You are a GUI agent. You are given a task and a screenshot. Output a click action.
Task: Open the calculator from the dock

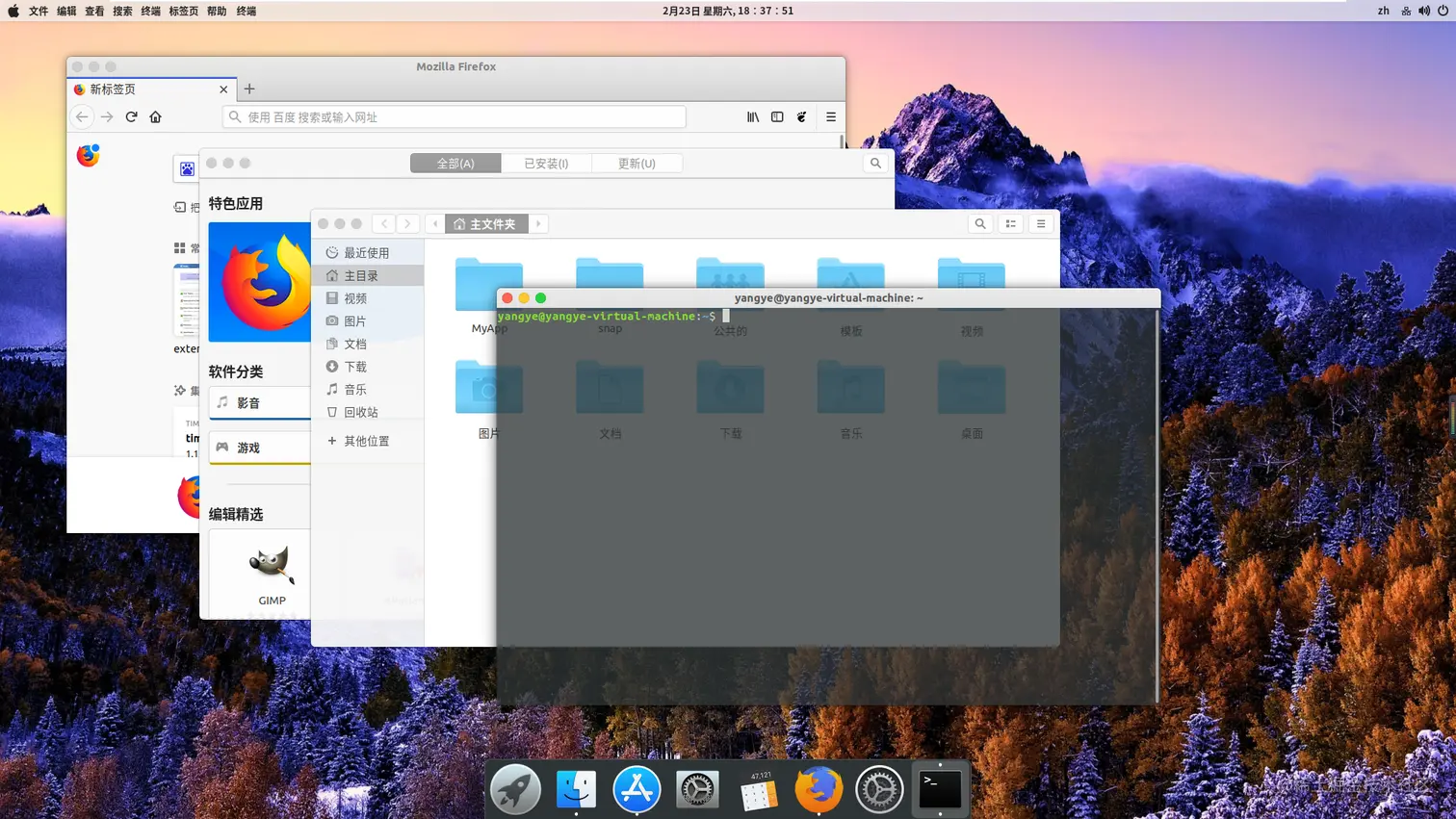tap(759, 791)
